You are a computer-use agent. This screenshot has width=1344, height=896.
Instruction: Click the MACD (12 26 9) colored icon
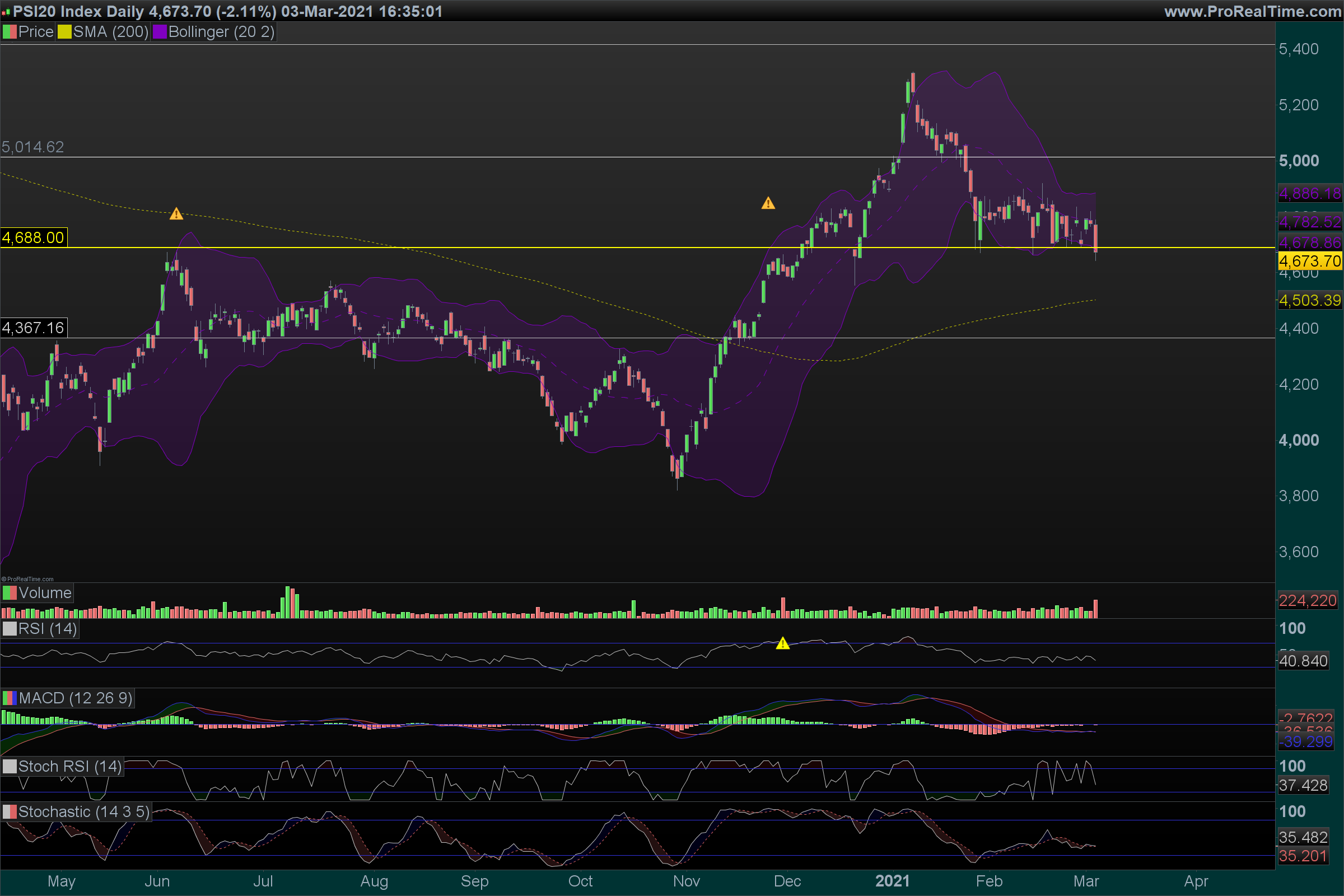tap(9, 698)
